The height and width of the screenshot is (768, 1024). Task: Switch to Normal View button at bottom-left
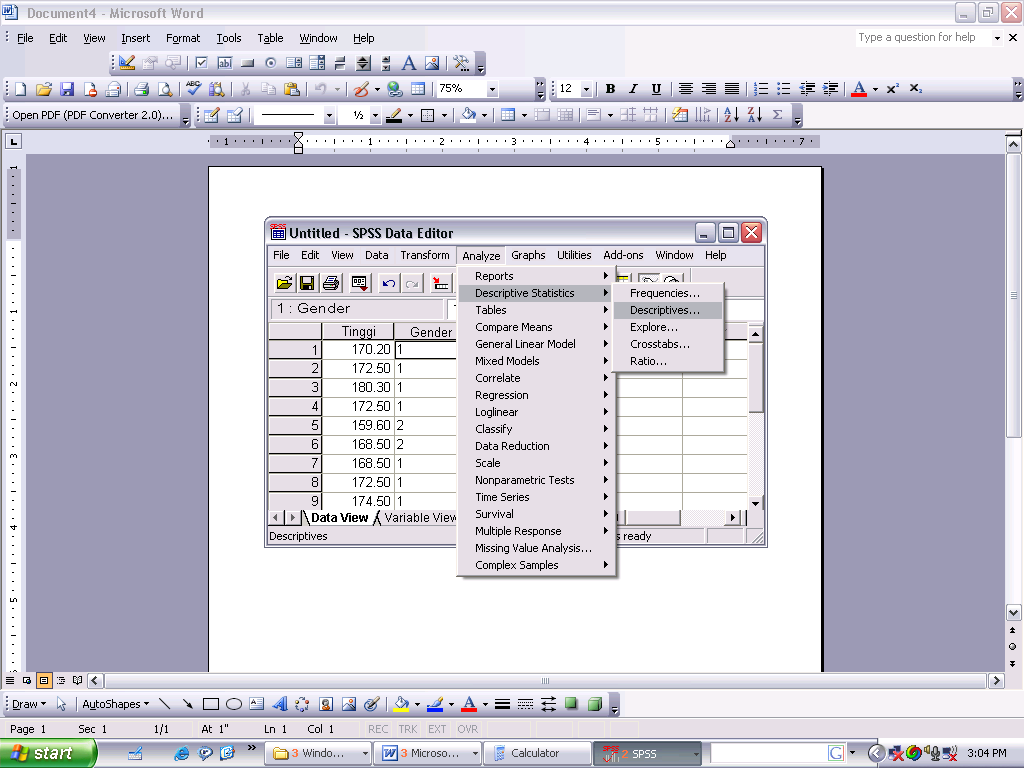pyautogui.click(x=10, y=680)
